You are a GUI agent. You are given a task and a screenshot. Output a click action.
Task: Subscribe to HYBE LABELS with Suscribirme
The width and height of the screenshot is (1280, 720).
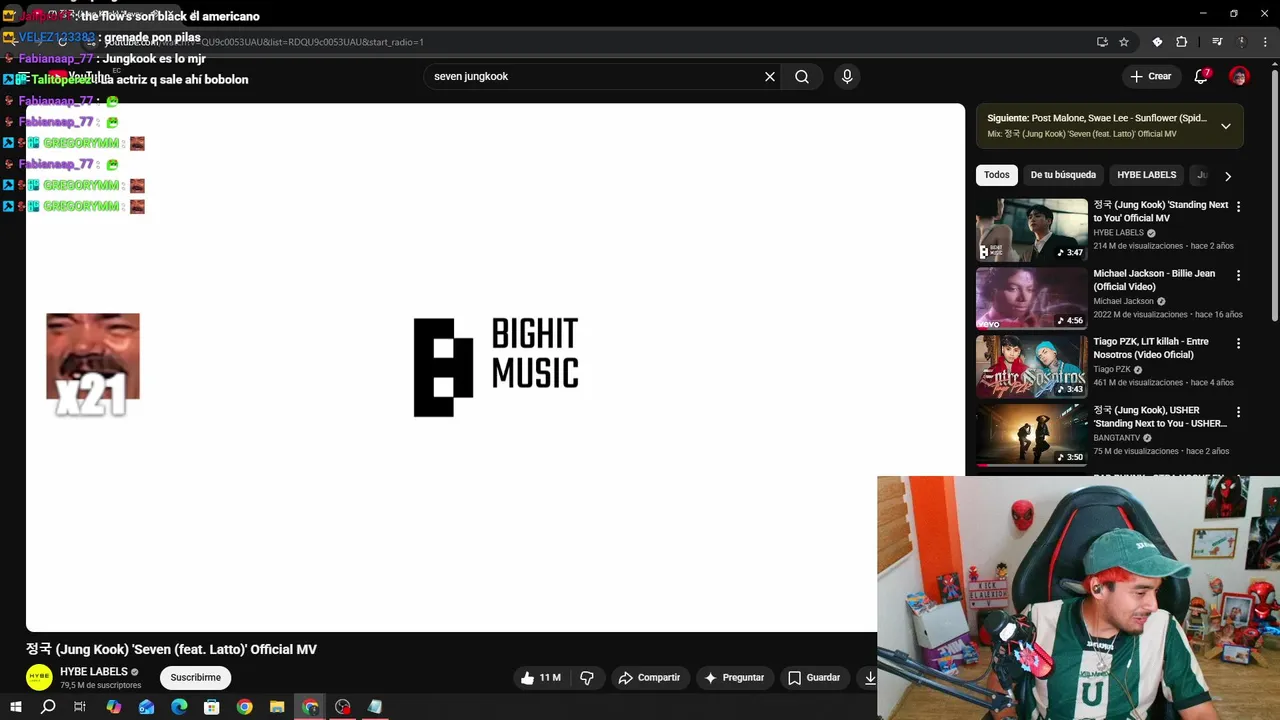click(195, 678)
